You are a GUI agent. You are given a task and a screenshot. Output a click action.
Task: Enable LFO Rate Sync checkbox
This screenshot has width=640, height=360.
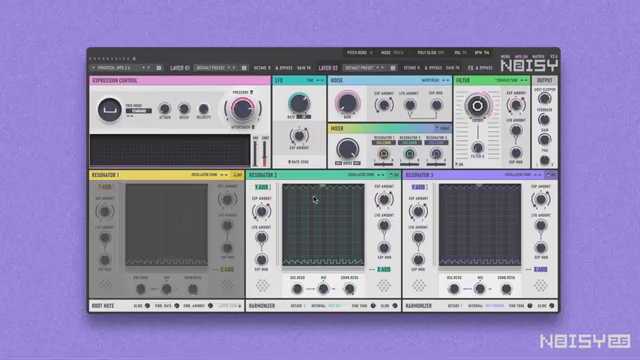290,162
